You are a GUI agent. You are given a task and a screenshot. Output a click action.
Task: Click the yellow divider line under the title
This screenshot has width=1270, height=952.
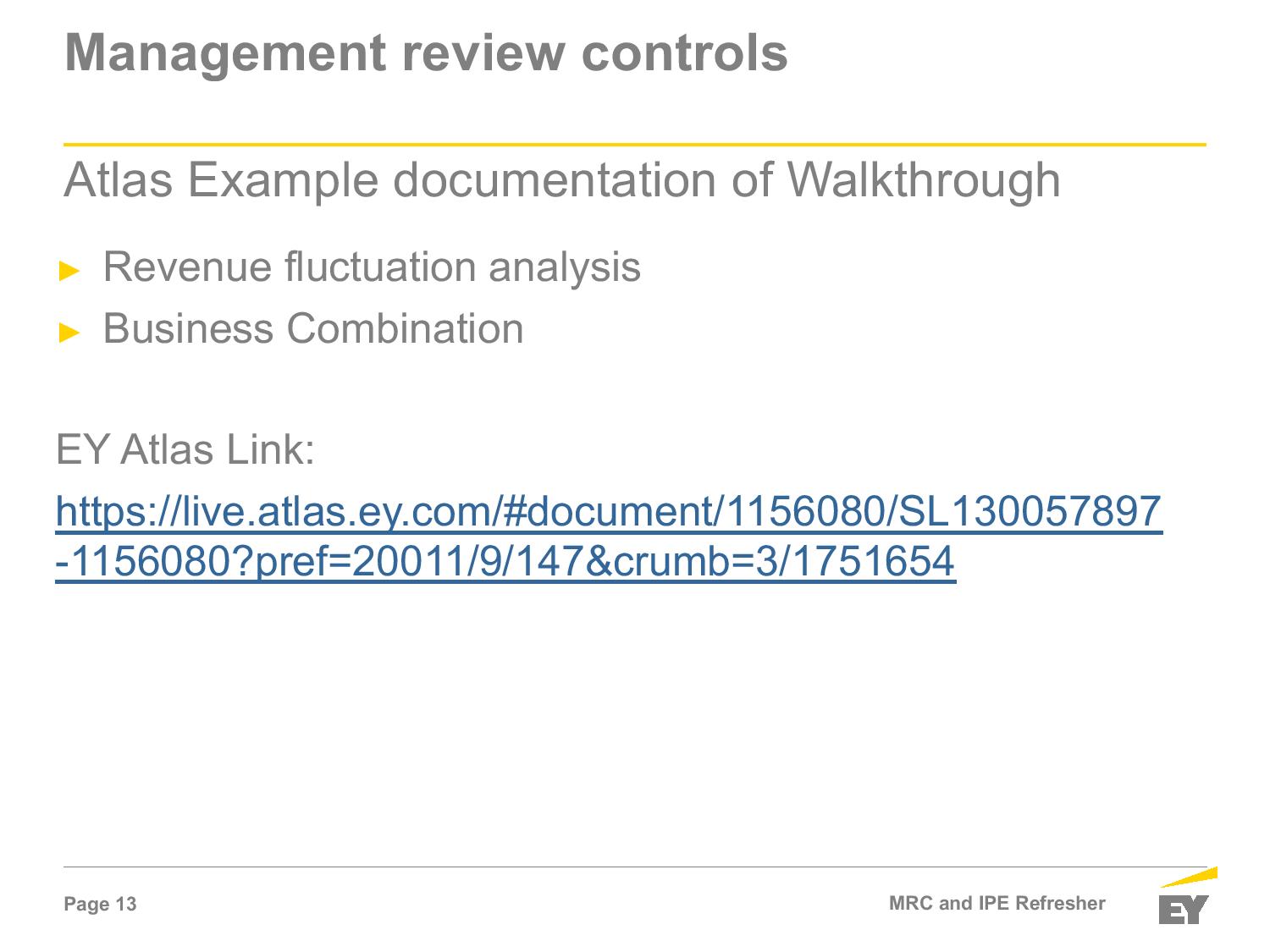[635, 145]
